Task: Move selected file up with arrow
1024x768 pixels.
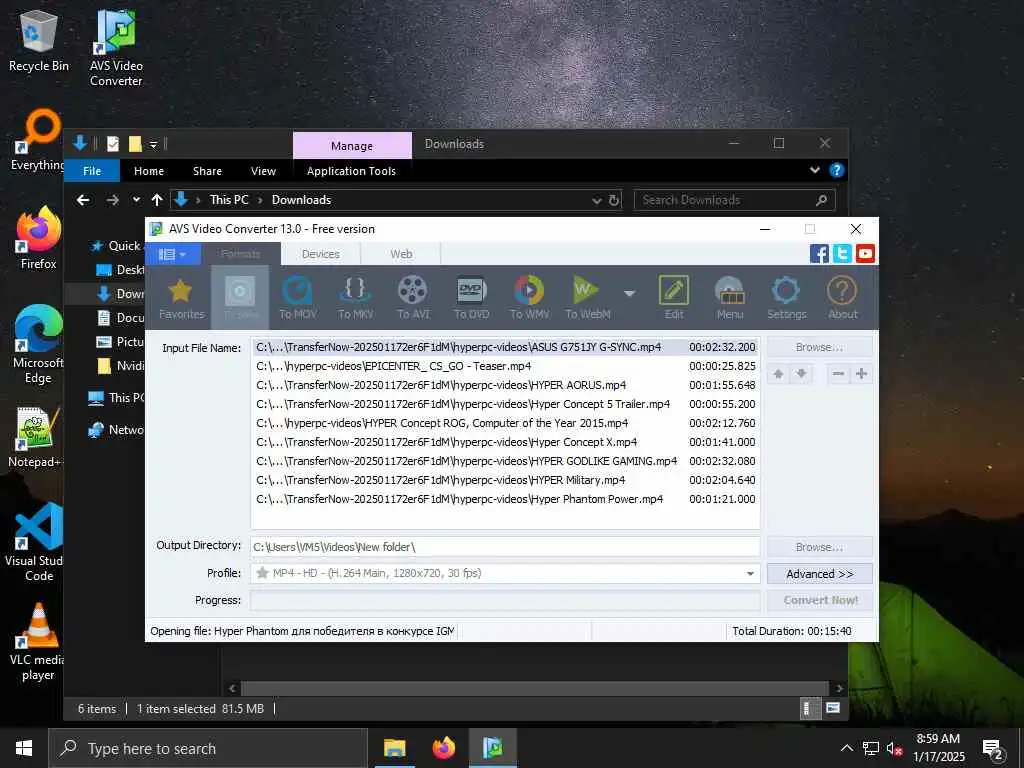Action: [778, 374]
